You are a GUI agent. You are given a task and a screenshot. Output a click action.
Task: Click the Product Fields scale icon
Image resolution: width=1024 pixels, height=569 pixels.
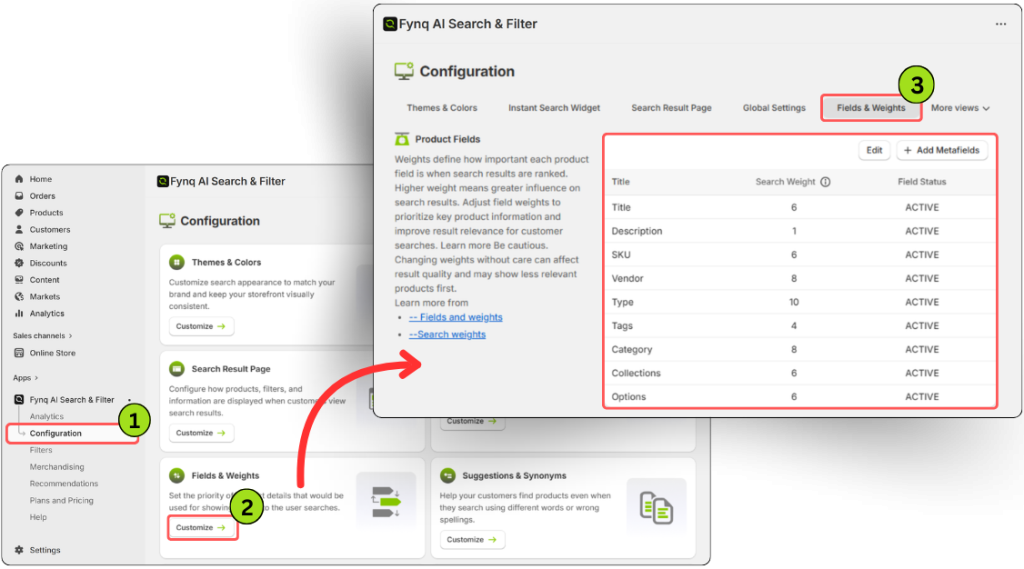coord(402,139)
